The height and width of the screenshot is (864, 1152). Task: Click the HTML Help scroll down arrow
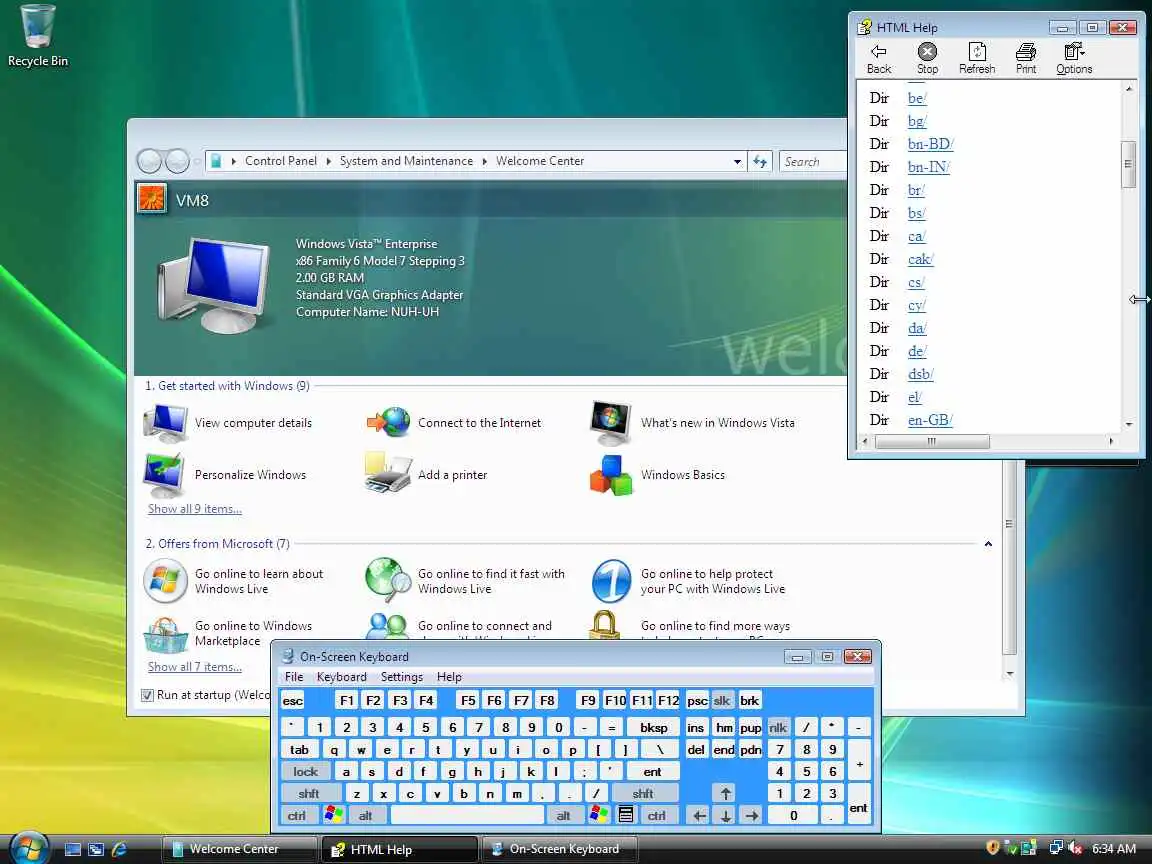(x=1128, y=425)
